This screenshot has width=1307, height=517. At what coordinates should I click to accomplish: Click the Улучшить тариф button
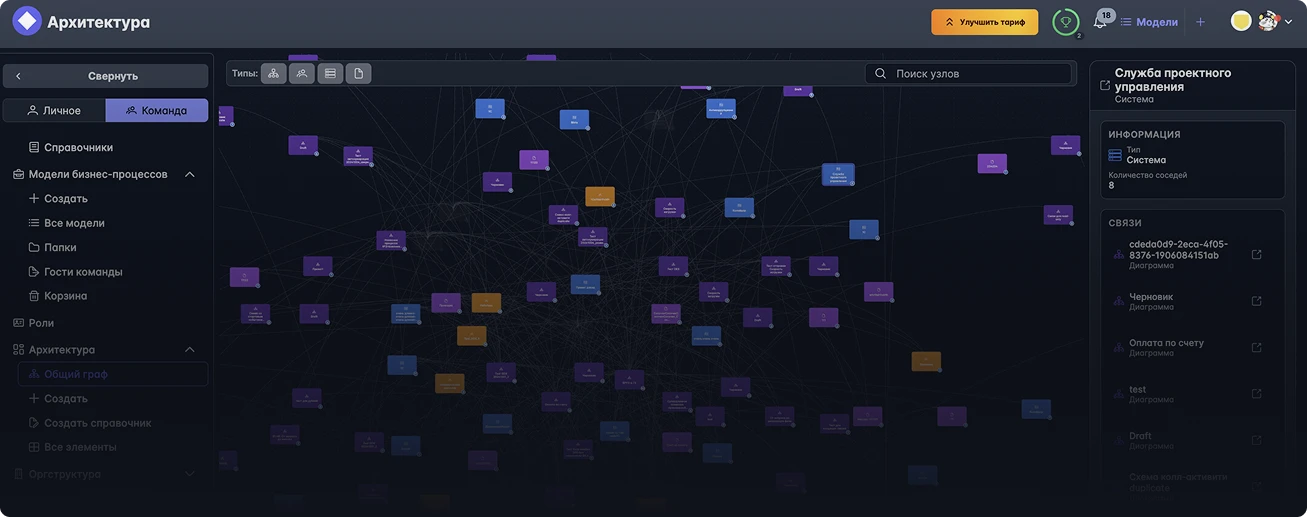984,22
